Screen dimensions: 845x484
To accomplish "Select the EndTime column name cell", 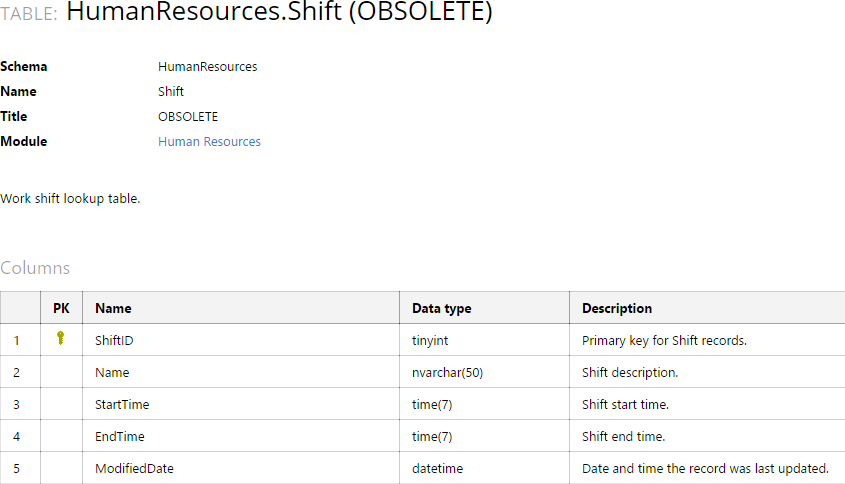I will coord(120,436).
